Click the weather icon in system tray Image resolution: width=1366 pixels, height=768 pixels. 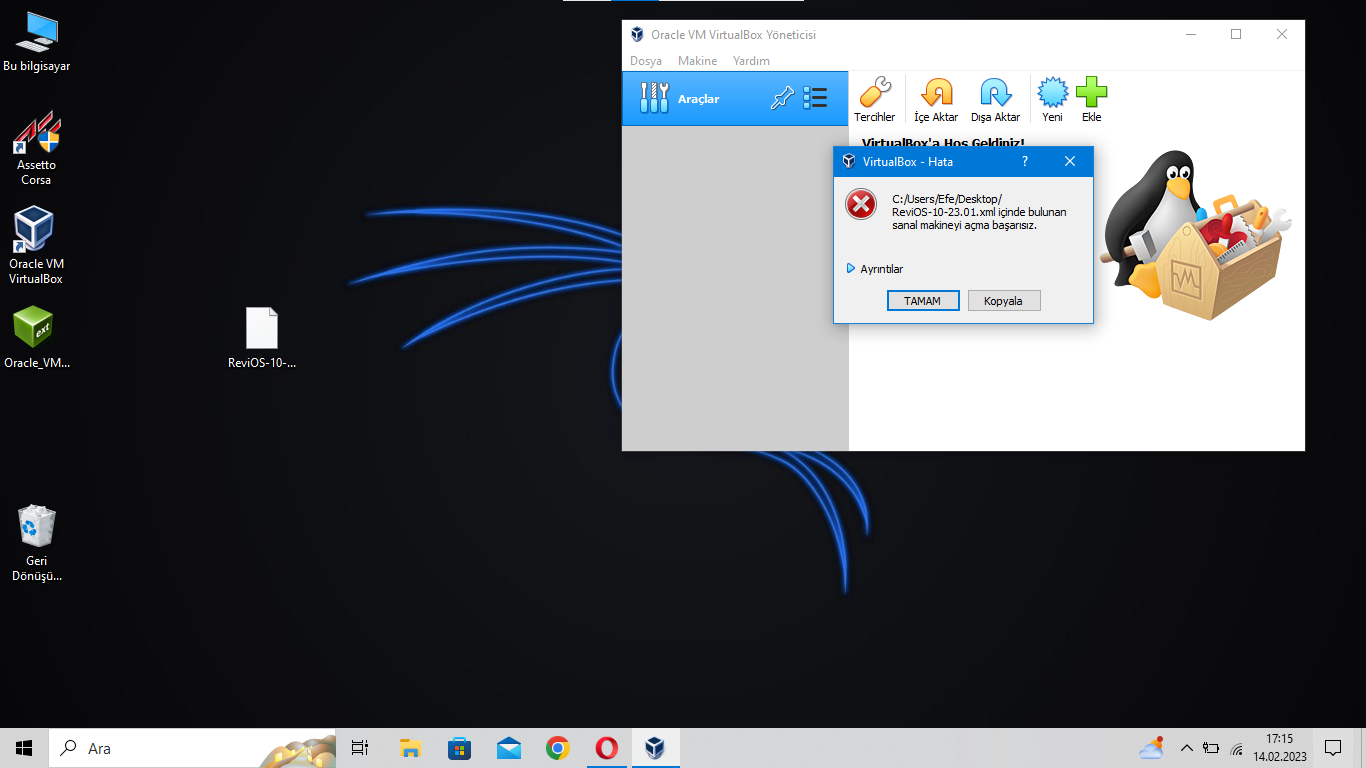(1151, 748)
